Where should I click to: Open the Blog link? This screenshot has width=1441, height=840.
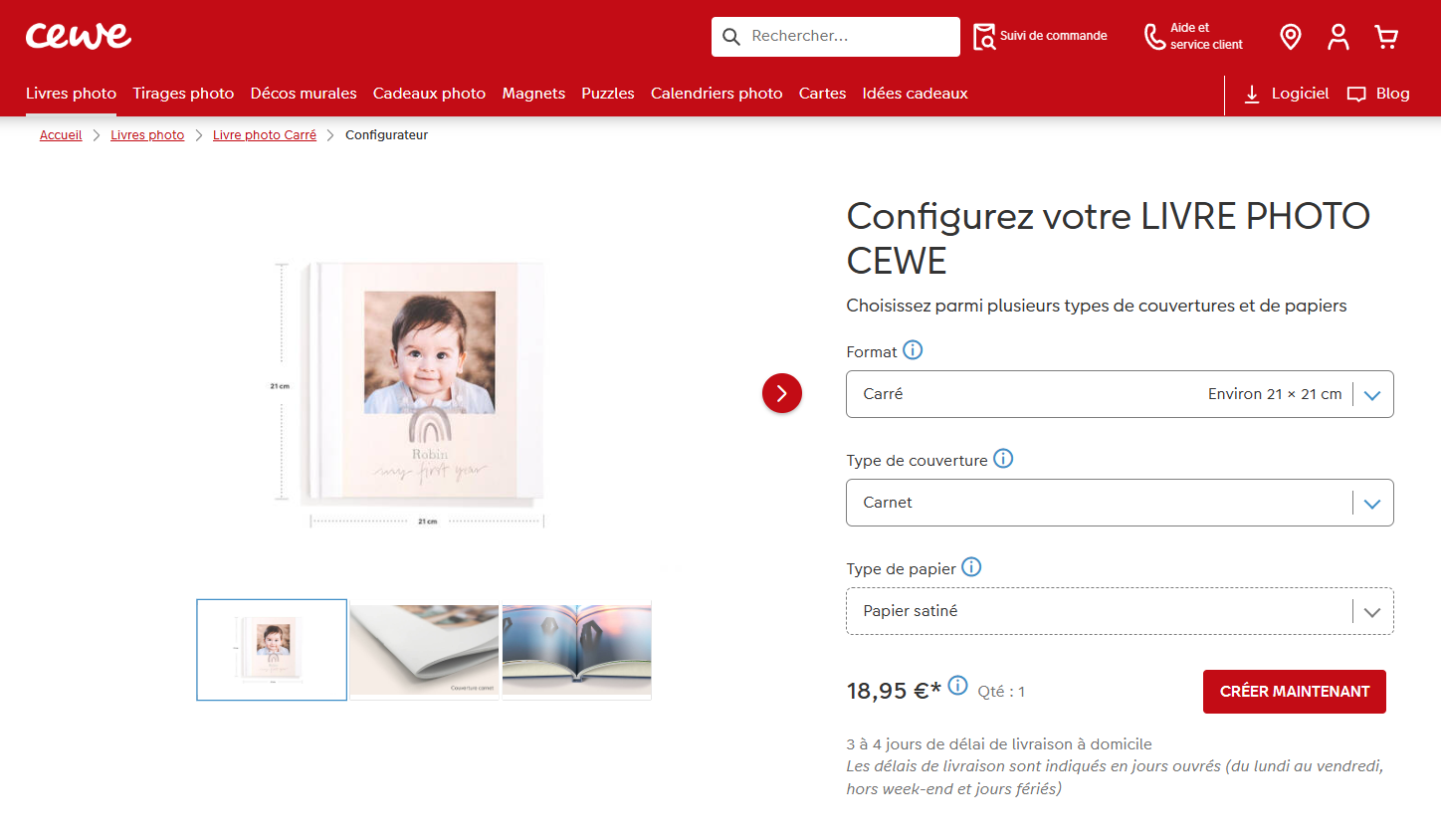click(x=1392, y=94)
